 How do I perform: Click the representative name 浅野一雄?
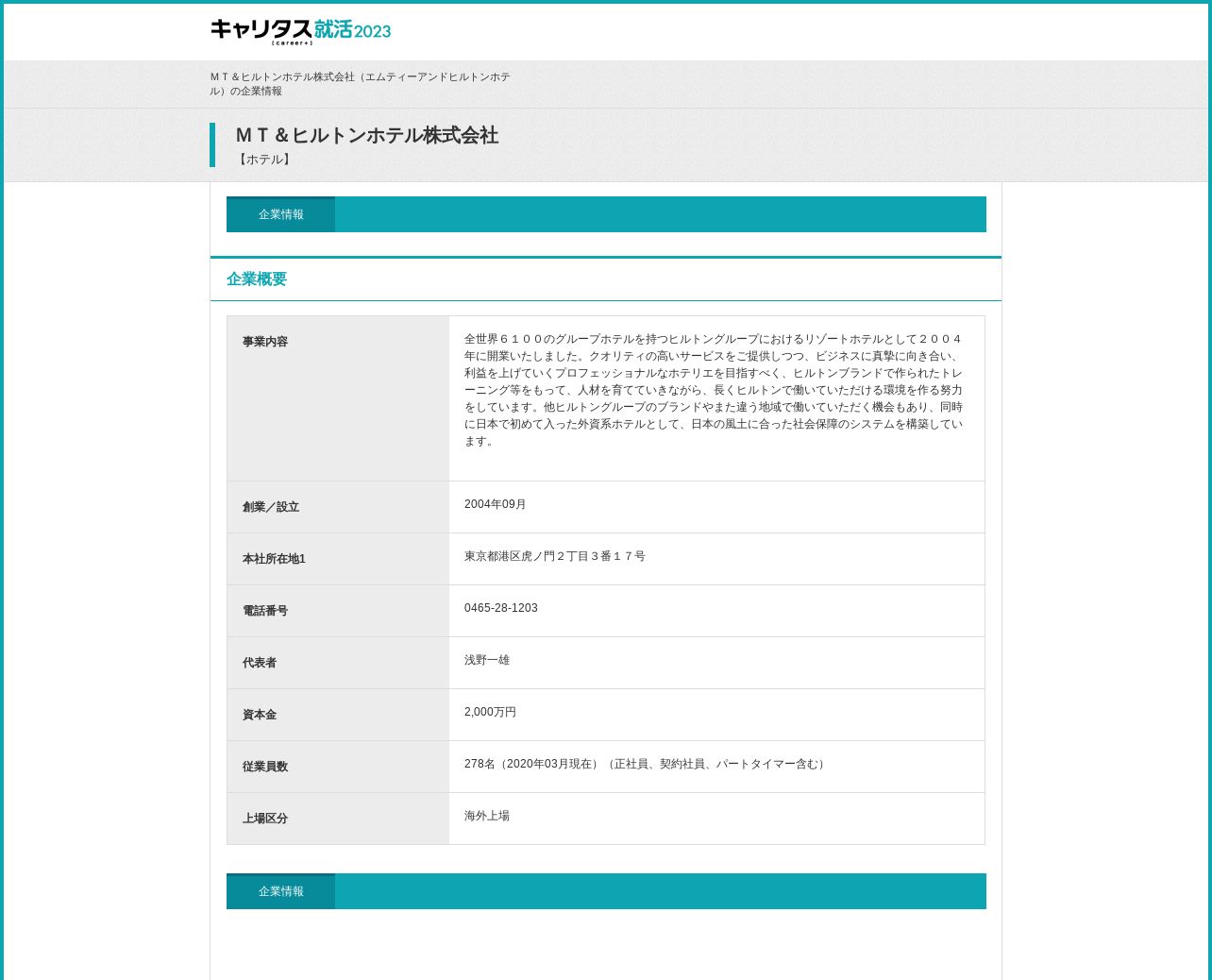[487, 660]
